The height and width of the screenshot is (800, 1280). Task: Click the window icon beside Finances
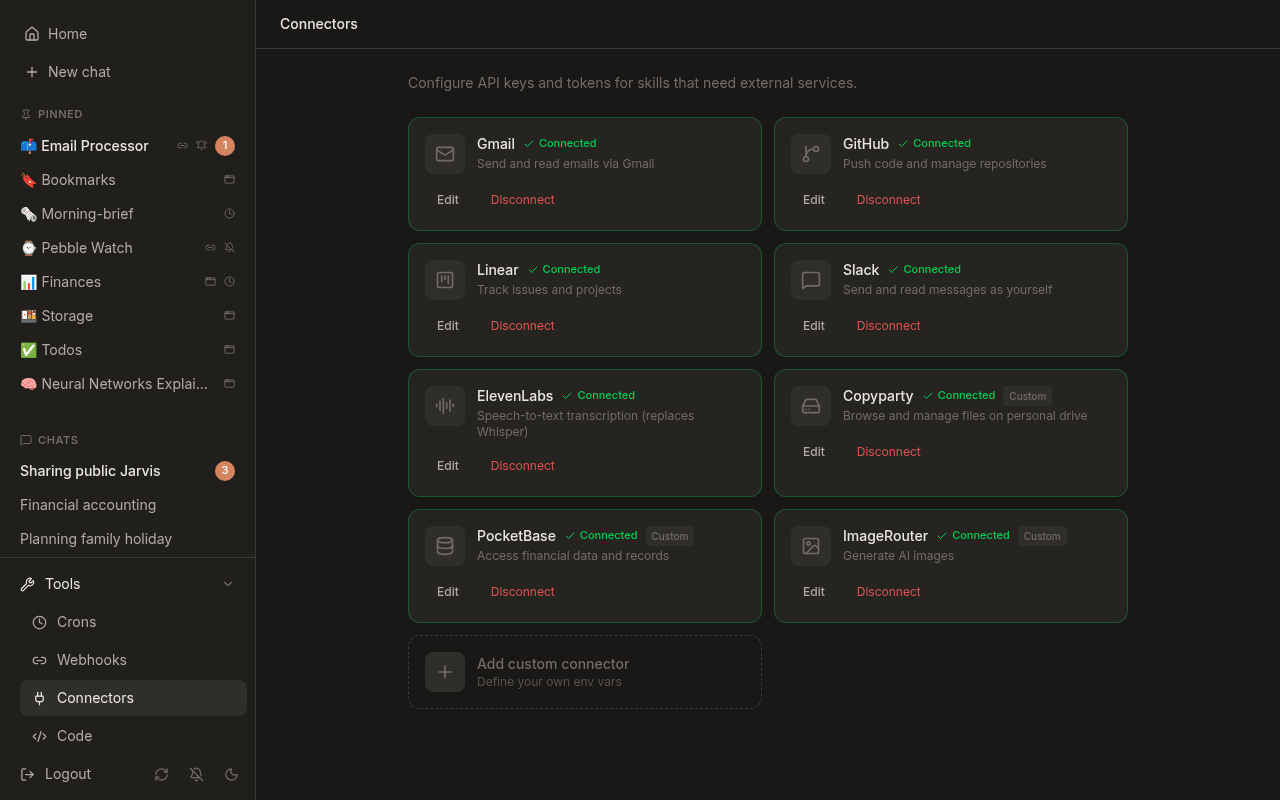click(210, 282)
